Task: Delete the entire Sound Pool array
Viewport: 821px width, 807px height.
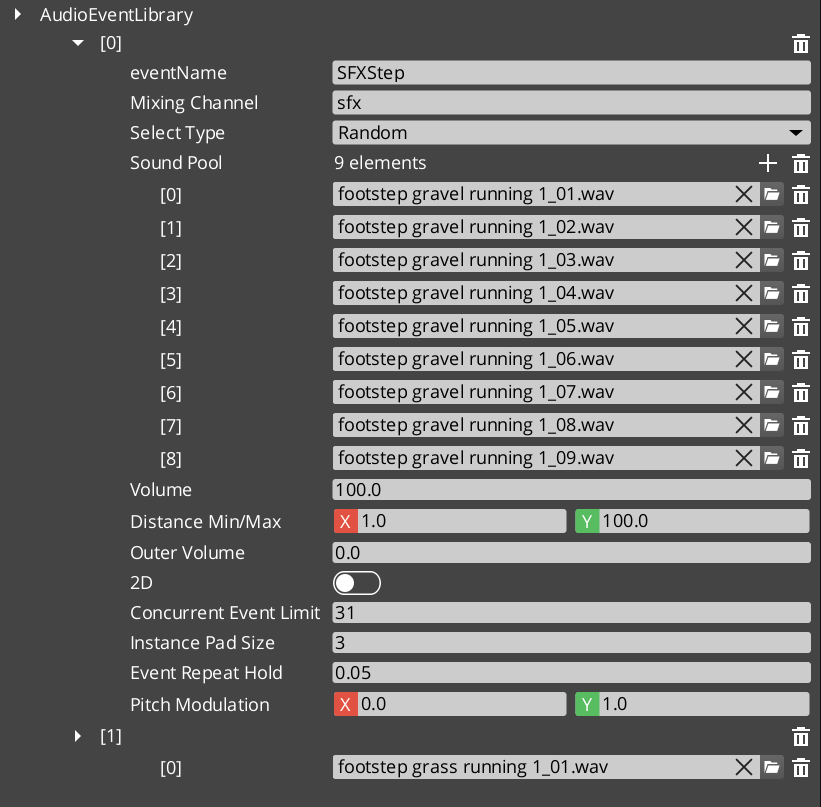Action: tap(801, 163)
